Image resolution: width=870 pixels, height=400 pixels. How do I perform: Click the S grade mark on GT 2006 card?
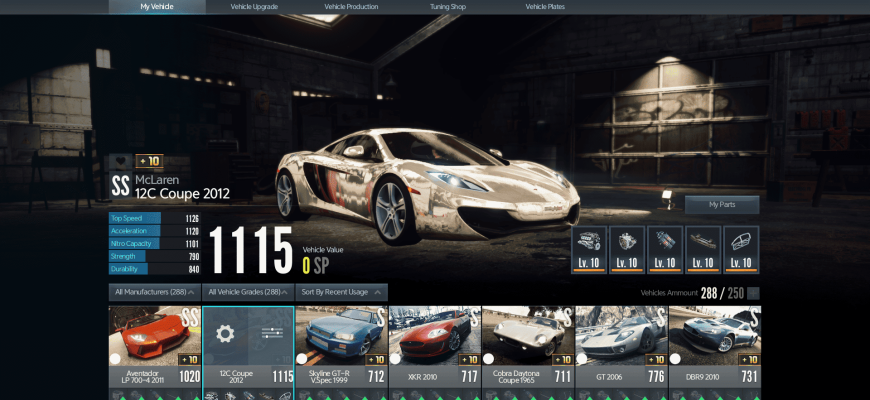[661, 318]
